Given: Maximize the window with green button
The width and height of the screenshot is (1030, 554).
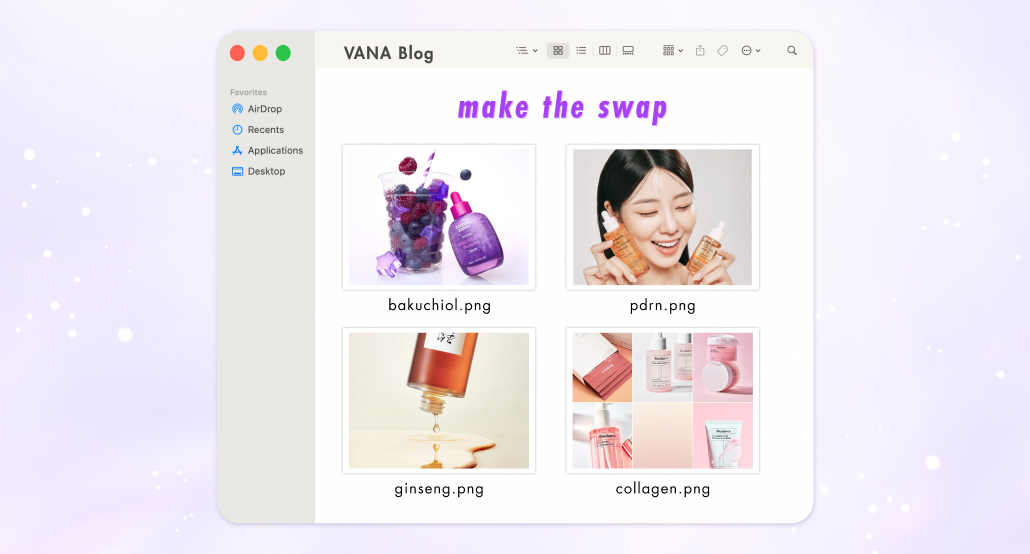Looking at the screenshot, I should [x=283, y=53].
